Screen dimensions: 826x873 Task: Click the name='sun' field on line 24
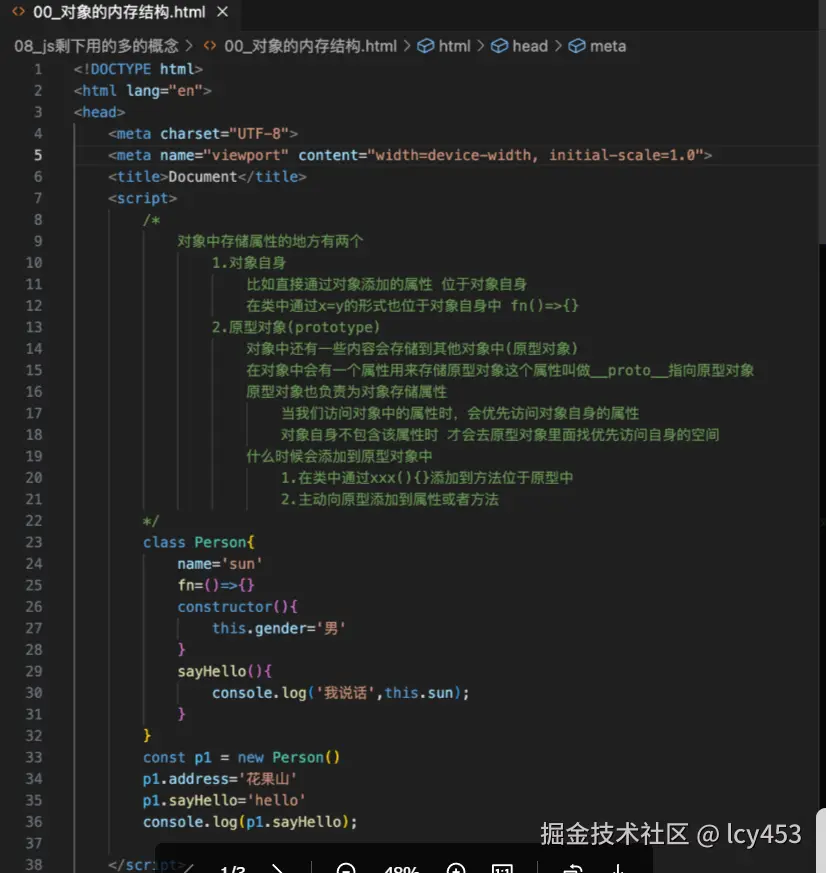click(x=220, y=564)
